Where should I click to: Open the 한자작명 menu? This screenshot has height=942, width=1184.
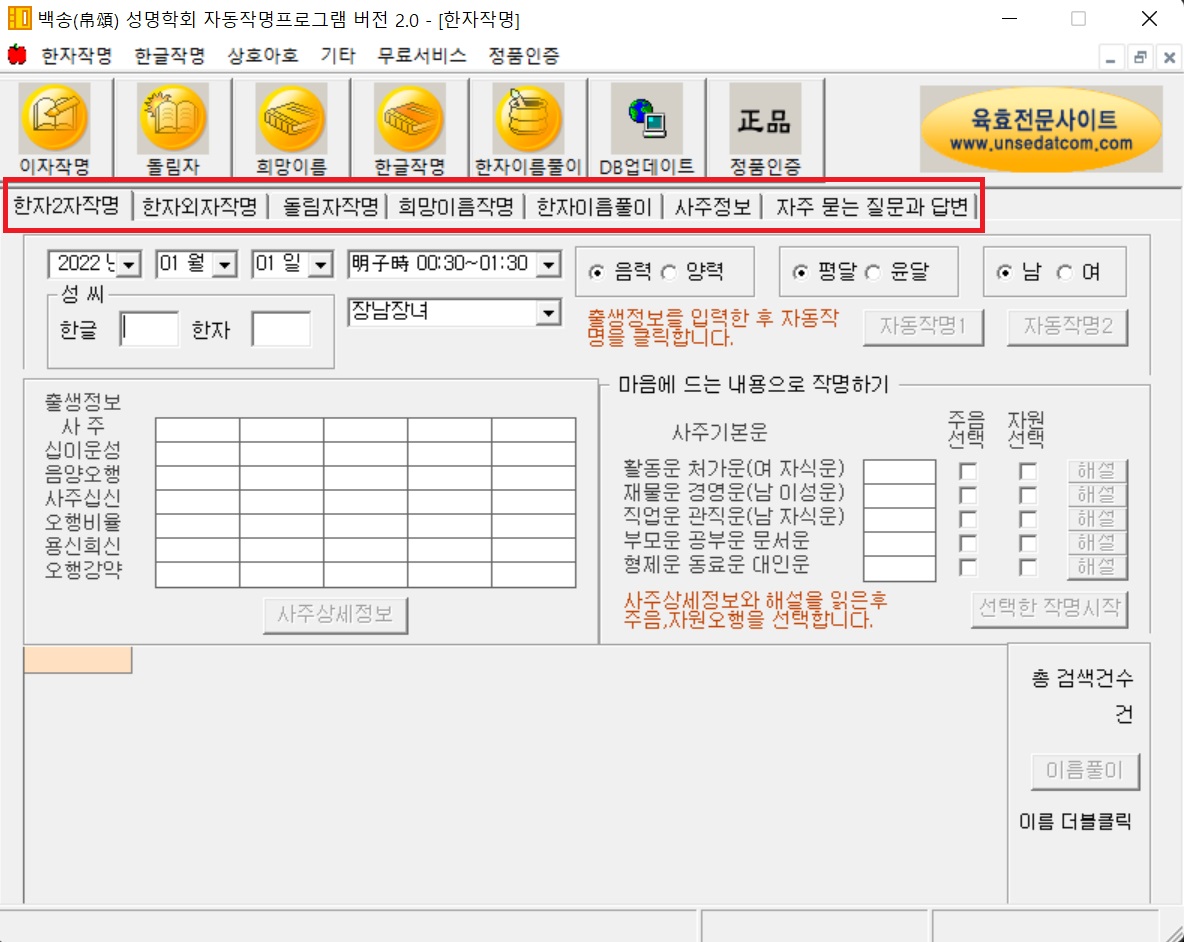pos(76,55)
